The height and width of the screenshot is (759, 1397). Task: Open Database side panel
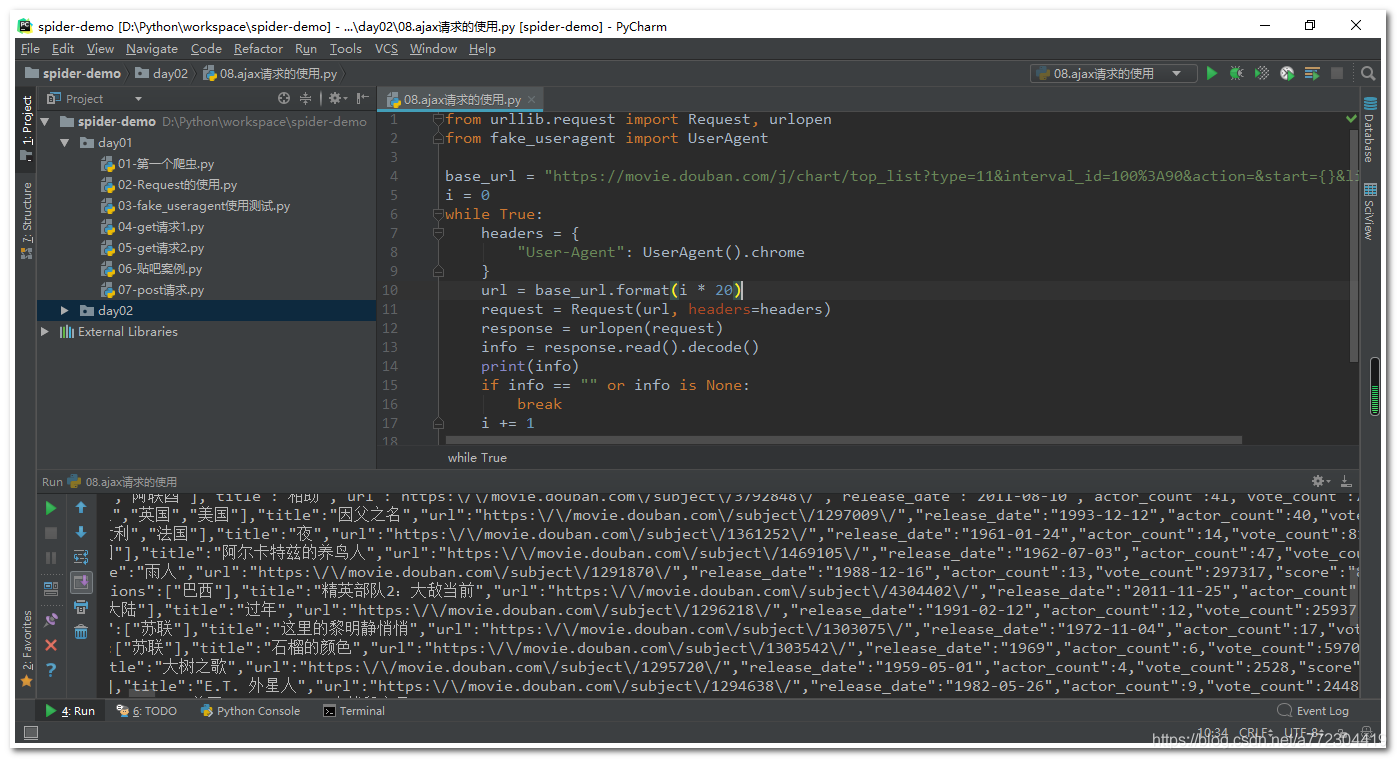[1369, 131]
